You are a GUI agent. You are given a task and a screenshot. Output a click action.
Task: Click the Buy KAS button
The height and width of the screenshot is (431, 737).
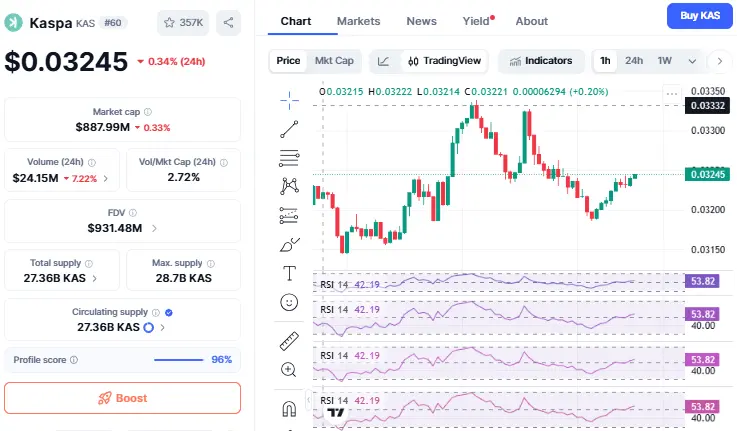coord(700,16)
